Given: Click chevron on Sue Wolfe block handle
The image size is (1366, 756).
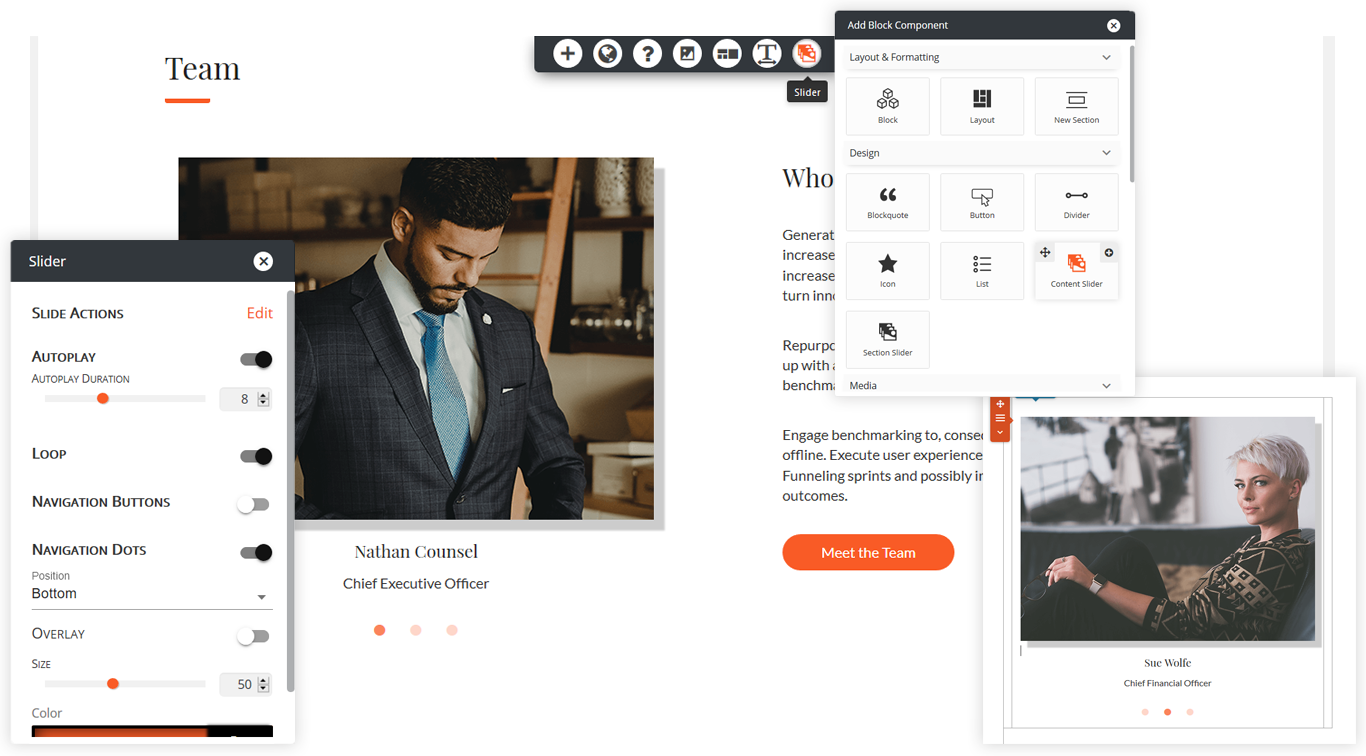Looking at the screenshot, I should point(1000,432).
